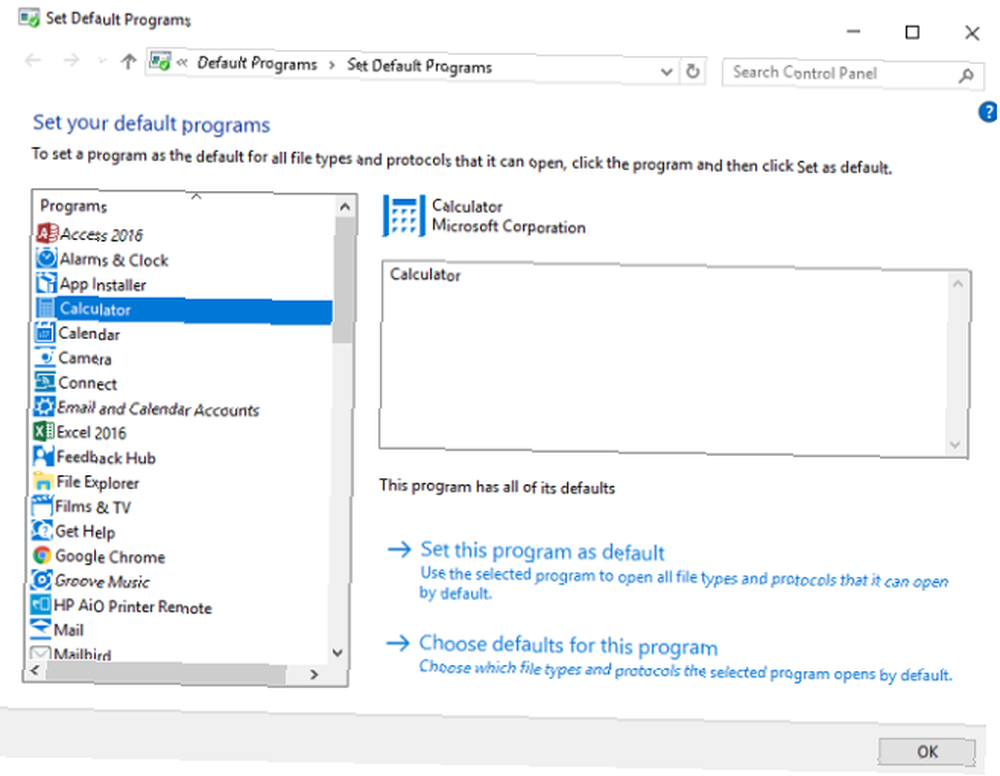This screenshot has height=776, width=1000.
Task: Click the Get Help icon
Action: 42,530
